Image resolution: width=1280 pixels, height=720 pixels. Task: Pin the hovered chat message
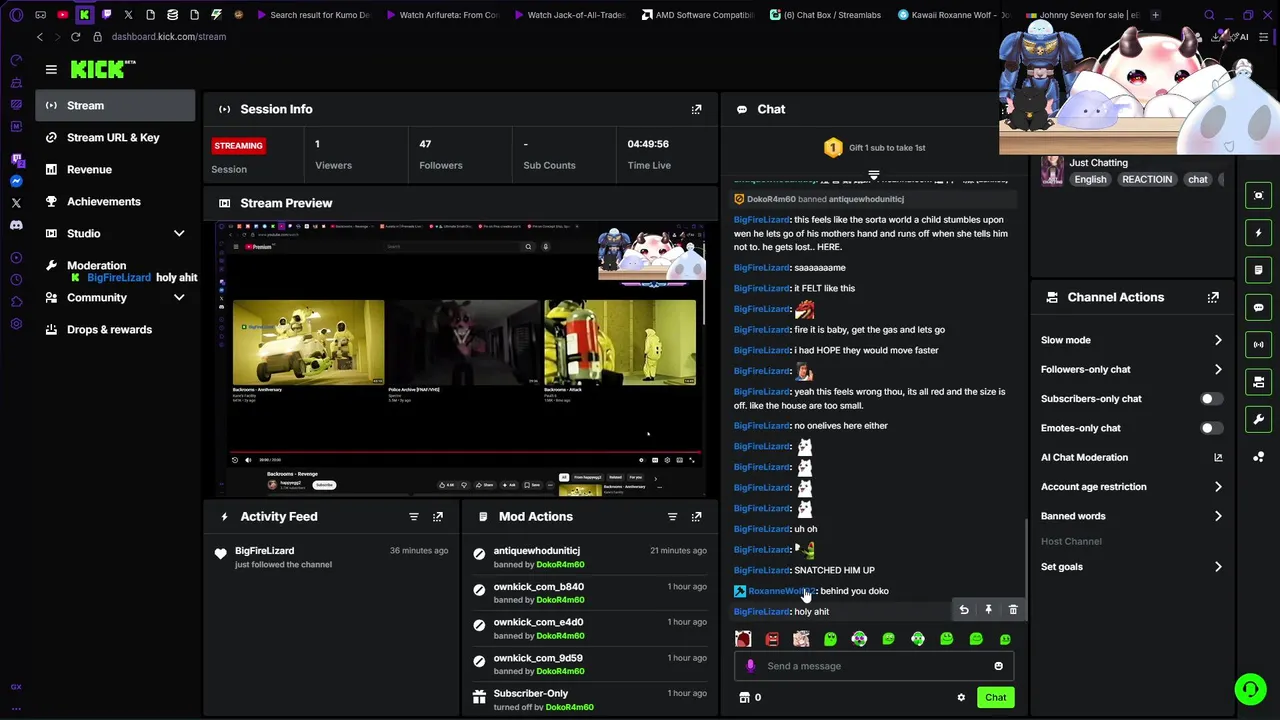pos(988,610)
